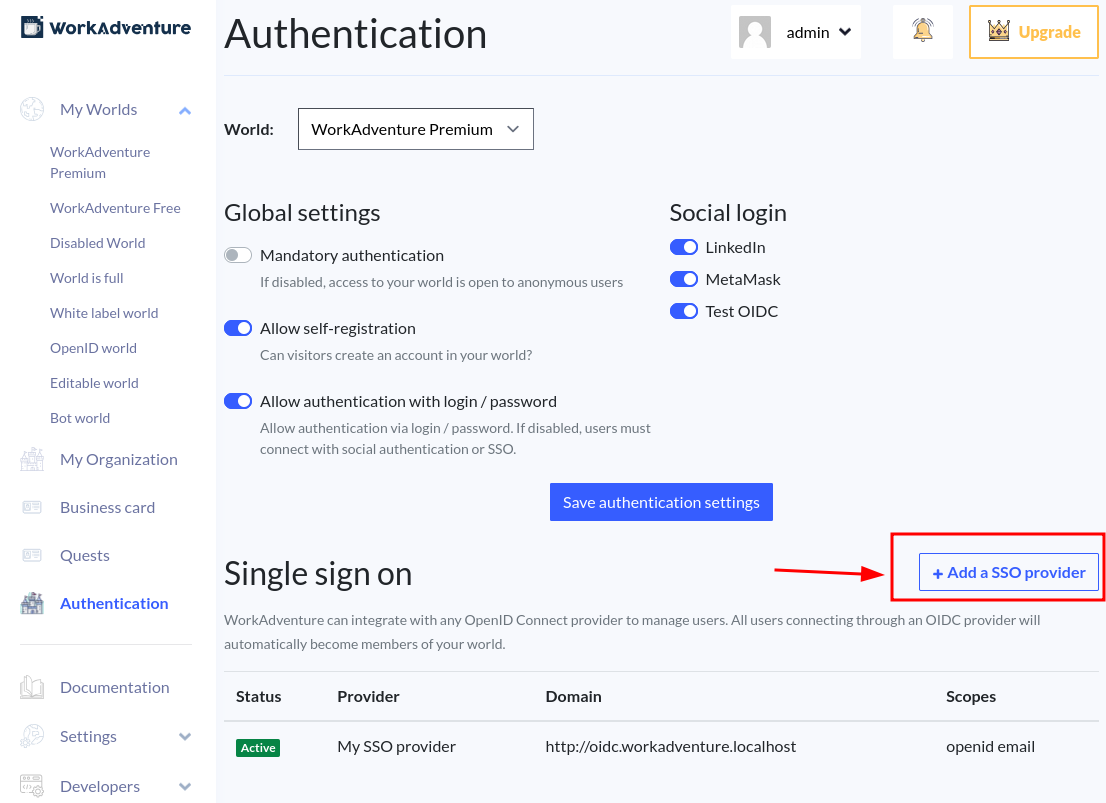Turn off the MetaMask social login

[x=683, y=279]
